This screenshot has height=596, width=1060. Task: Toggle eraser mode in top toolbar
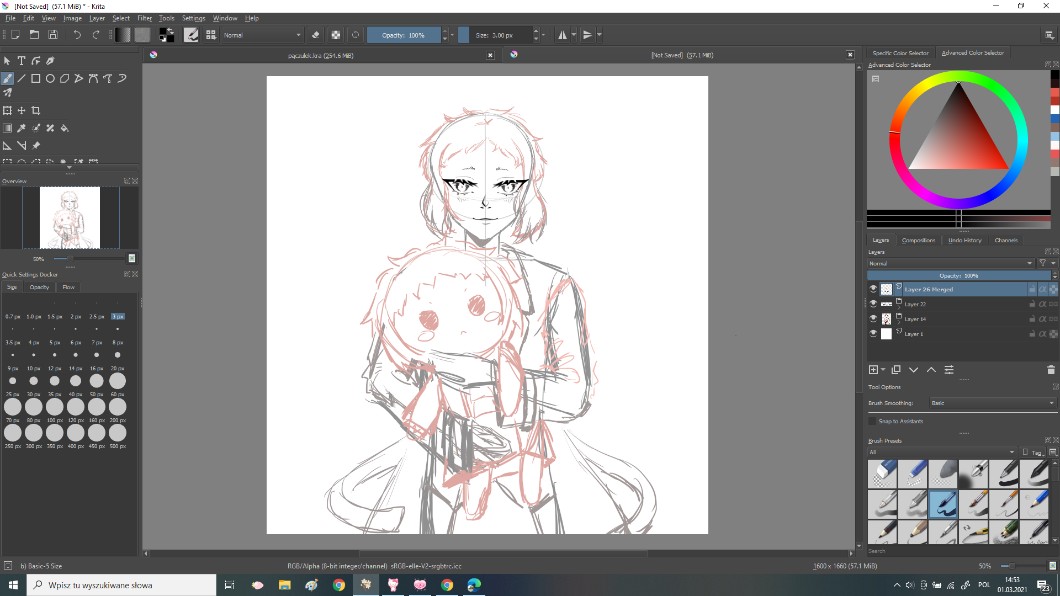tap(316, 35)
